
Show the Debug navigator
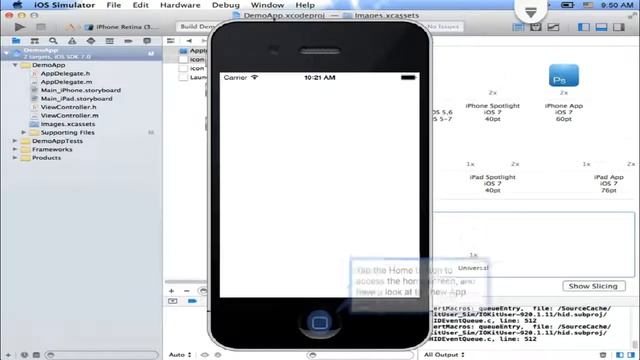pyautogui.click(x=109, y=41)
